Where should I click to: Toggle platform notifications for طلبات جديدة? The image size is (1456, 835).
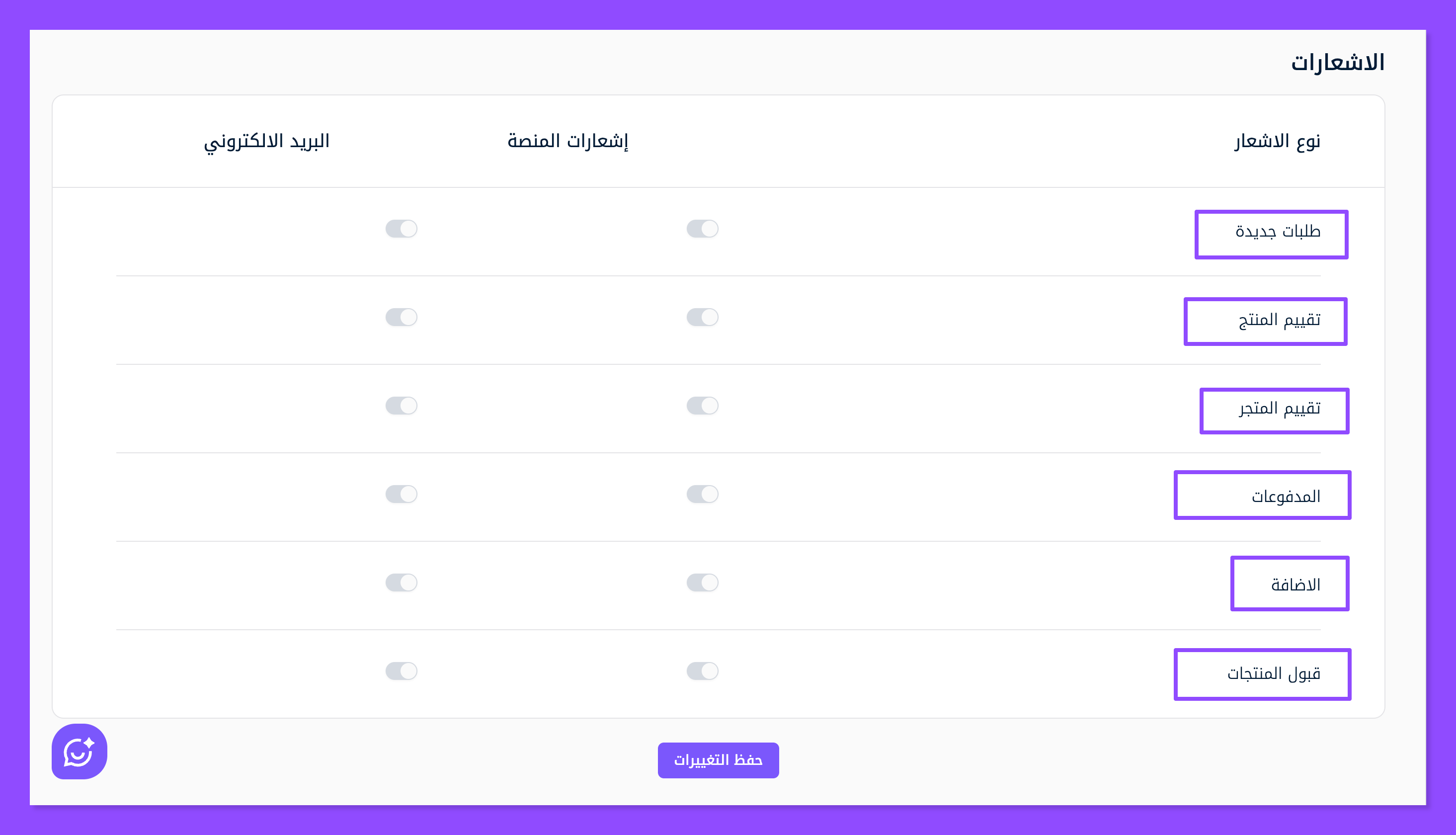coord(702,229)
